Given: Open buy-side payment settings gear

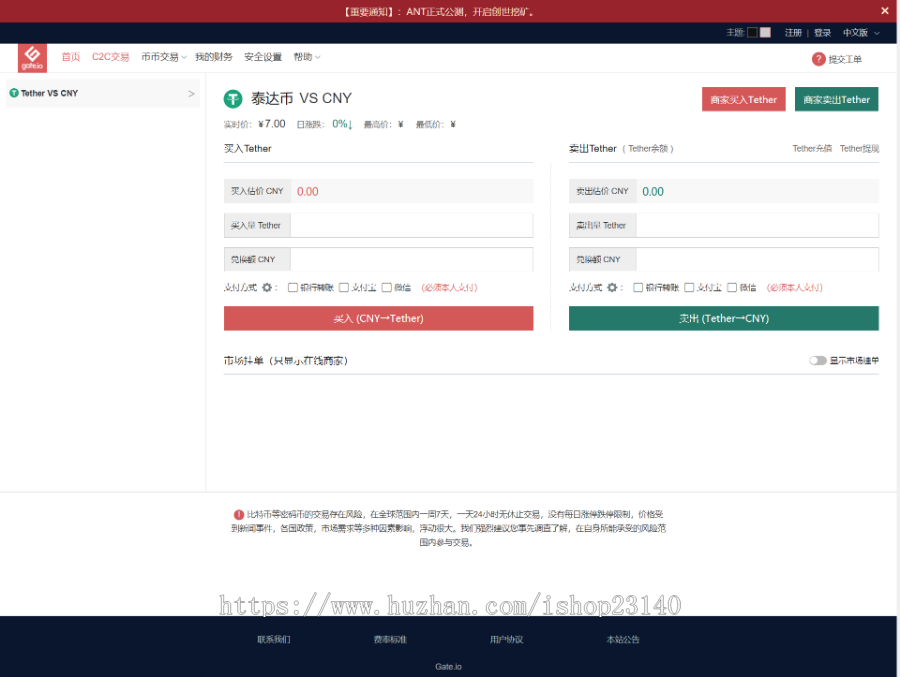Looking at the screenshot, I should point(267,287).
